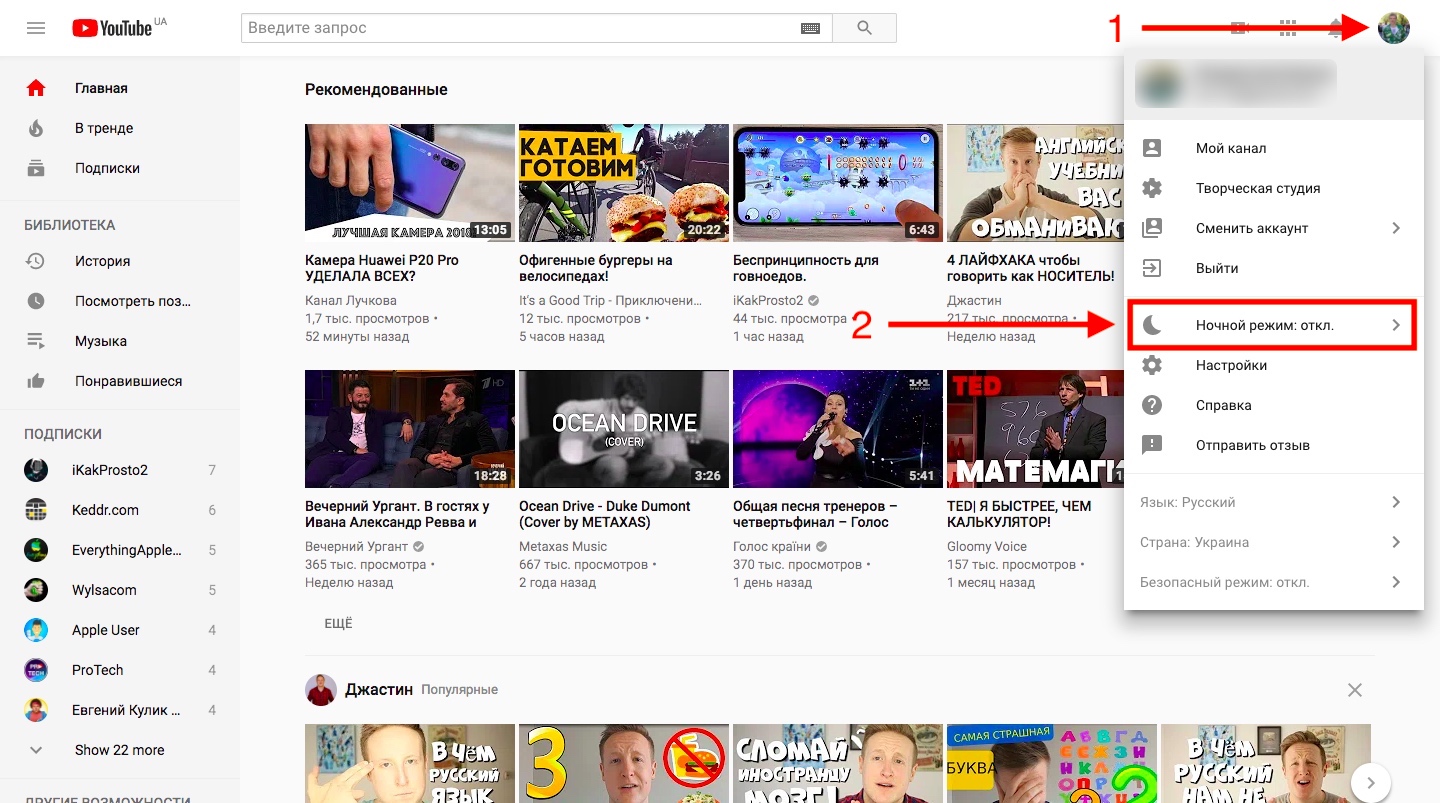Screen dimensions: 1440x803
Task: Open Евгений Кулик subscription
Action: tap(120, 710)
